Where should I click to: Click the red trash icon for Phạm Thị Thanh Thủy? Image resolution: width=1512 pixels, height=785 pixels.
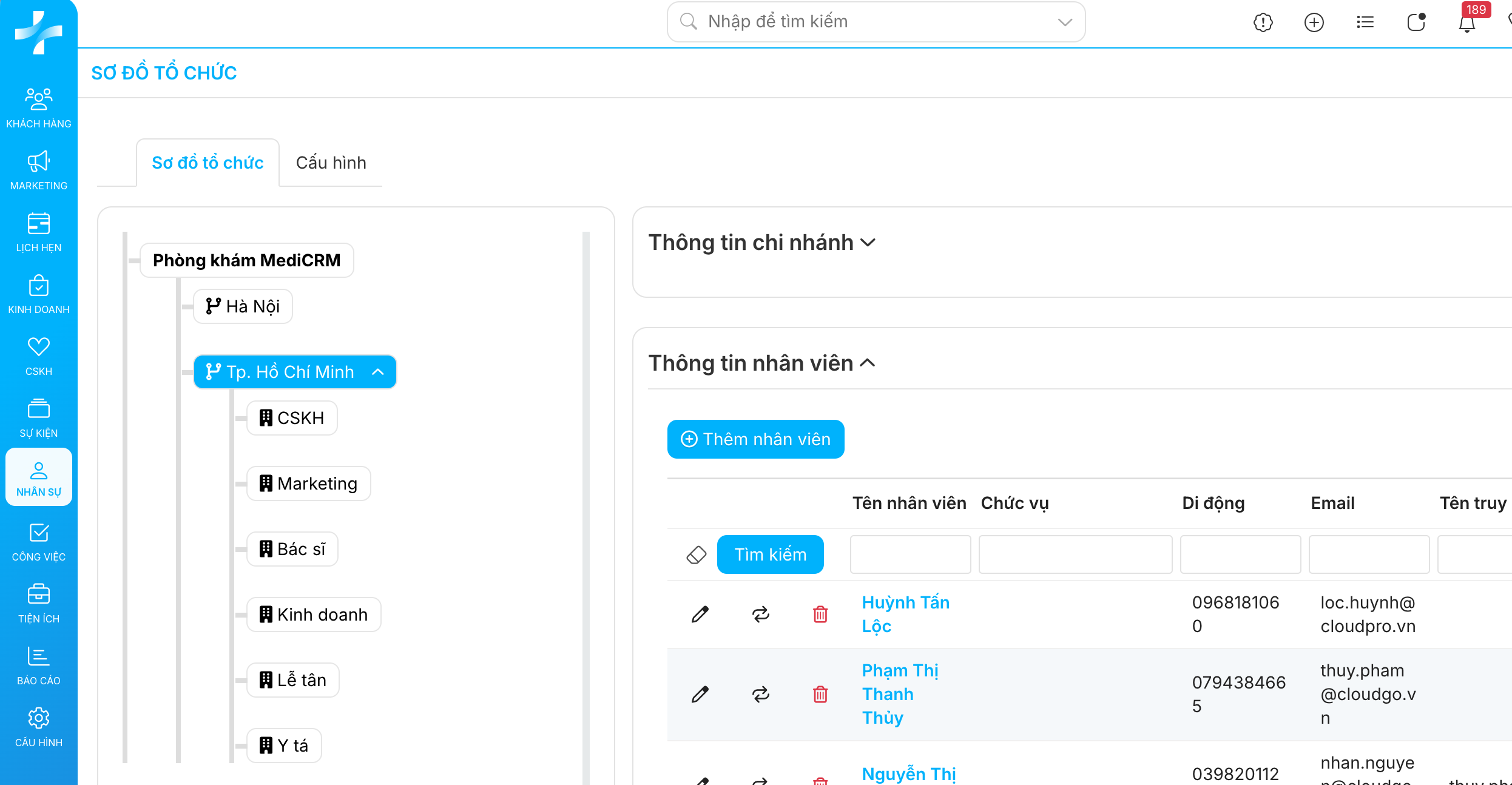click(x=820, y=694)
